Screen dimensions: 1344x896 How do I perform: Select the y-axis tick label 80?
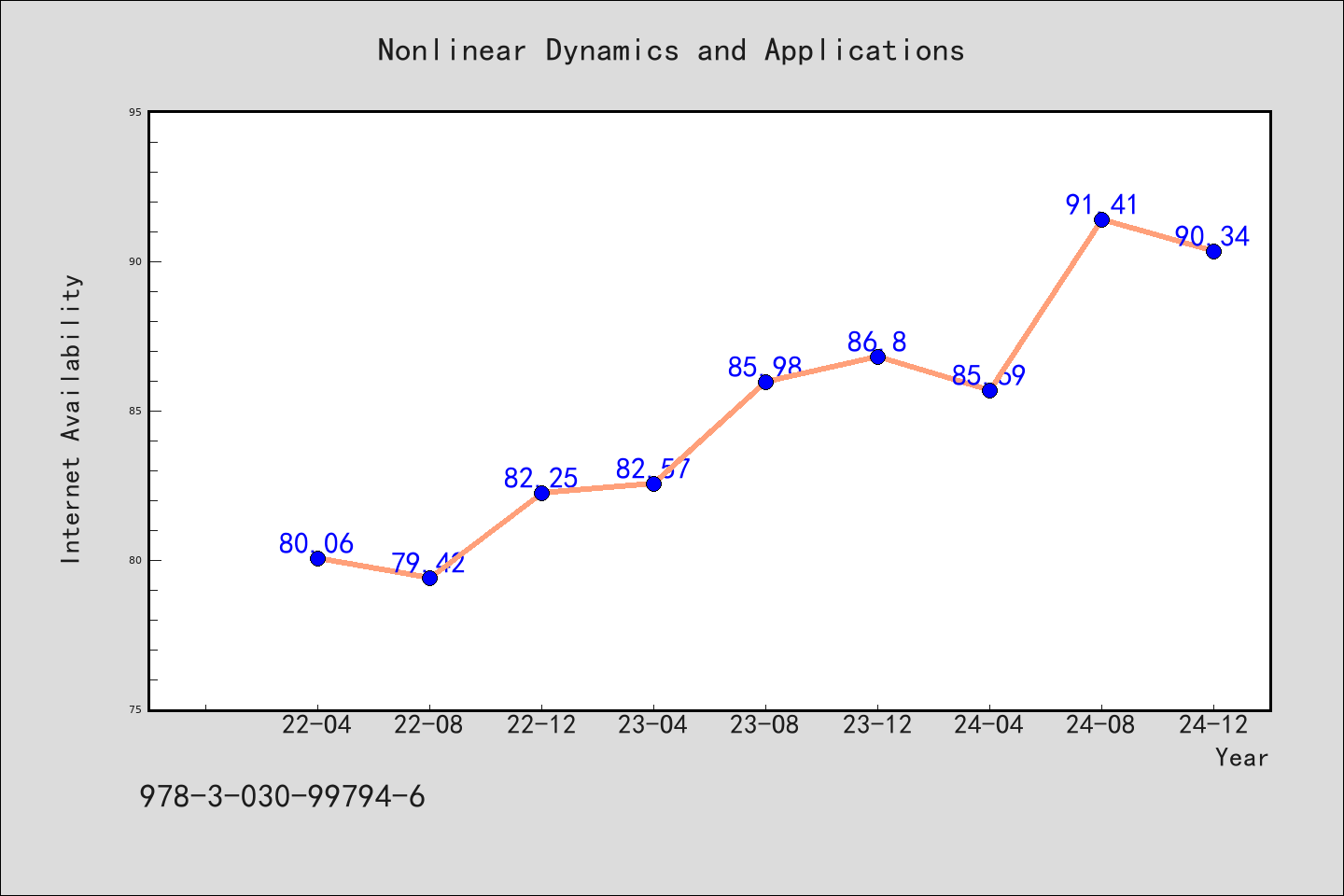tap(135, 560)
